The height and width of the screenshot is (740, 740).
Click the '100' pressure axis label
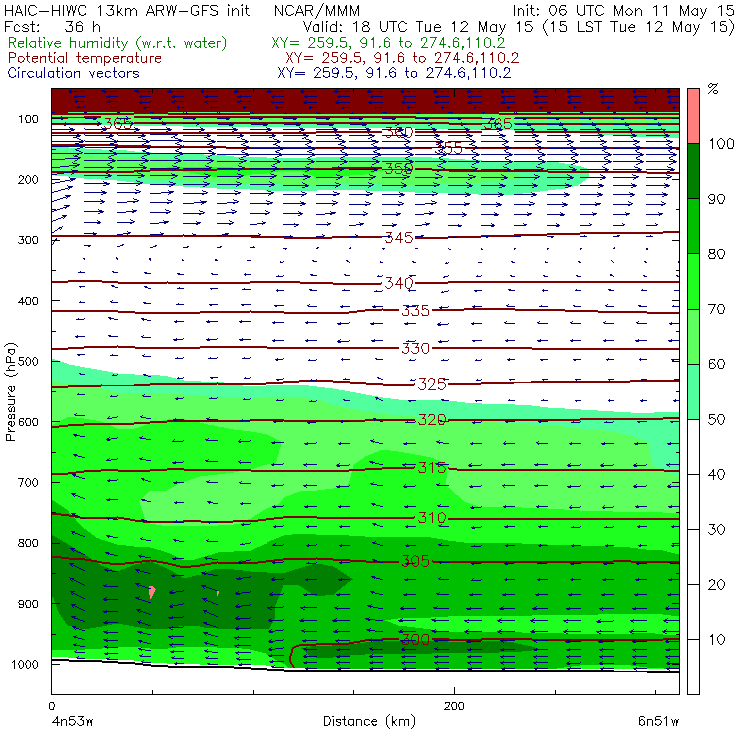tap(28, 119)
